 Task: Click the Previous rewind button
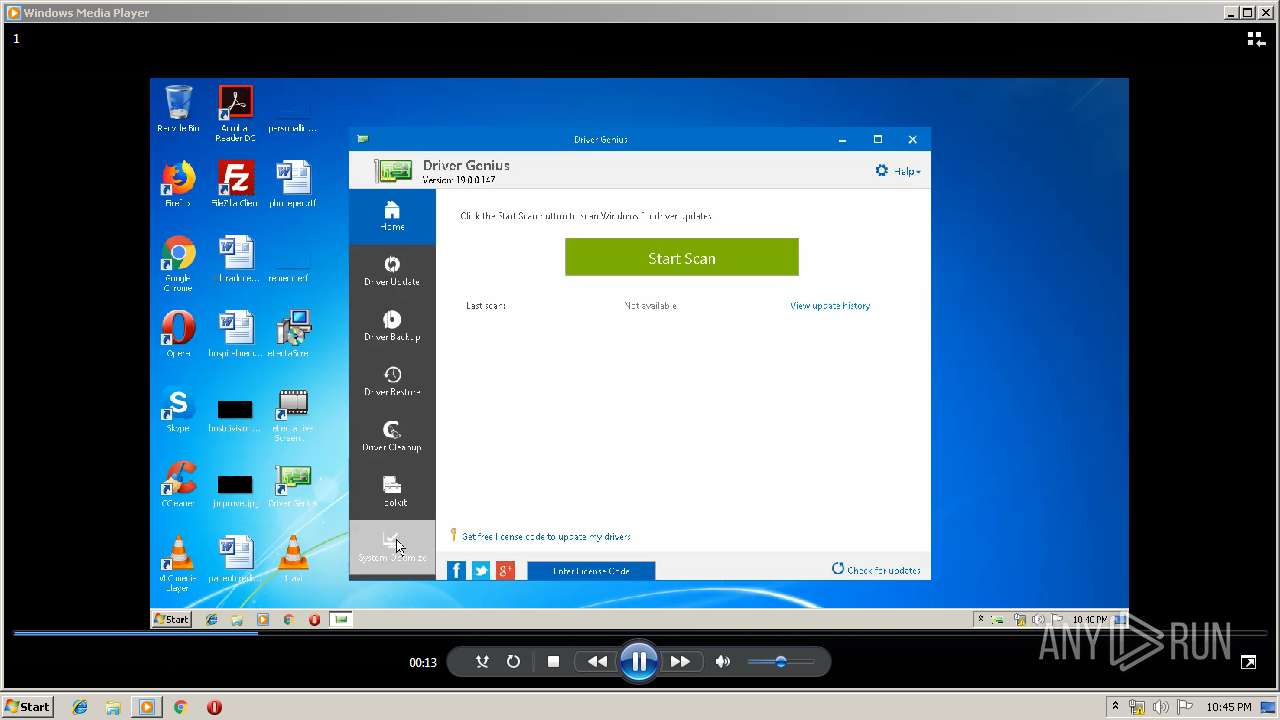597,661
